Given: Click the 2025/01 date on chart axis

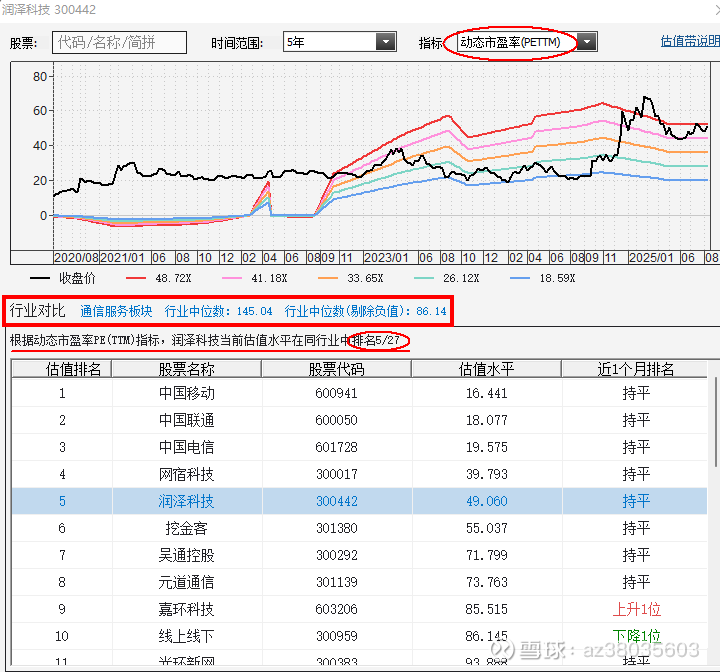Looking at the screenshot, I should [651, 258].
